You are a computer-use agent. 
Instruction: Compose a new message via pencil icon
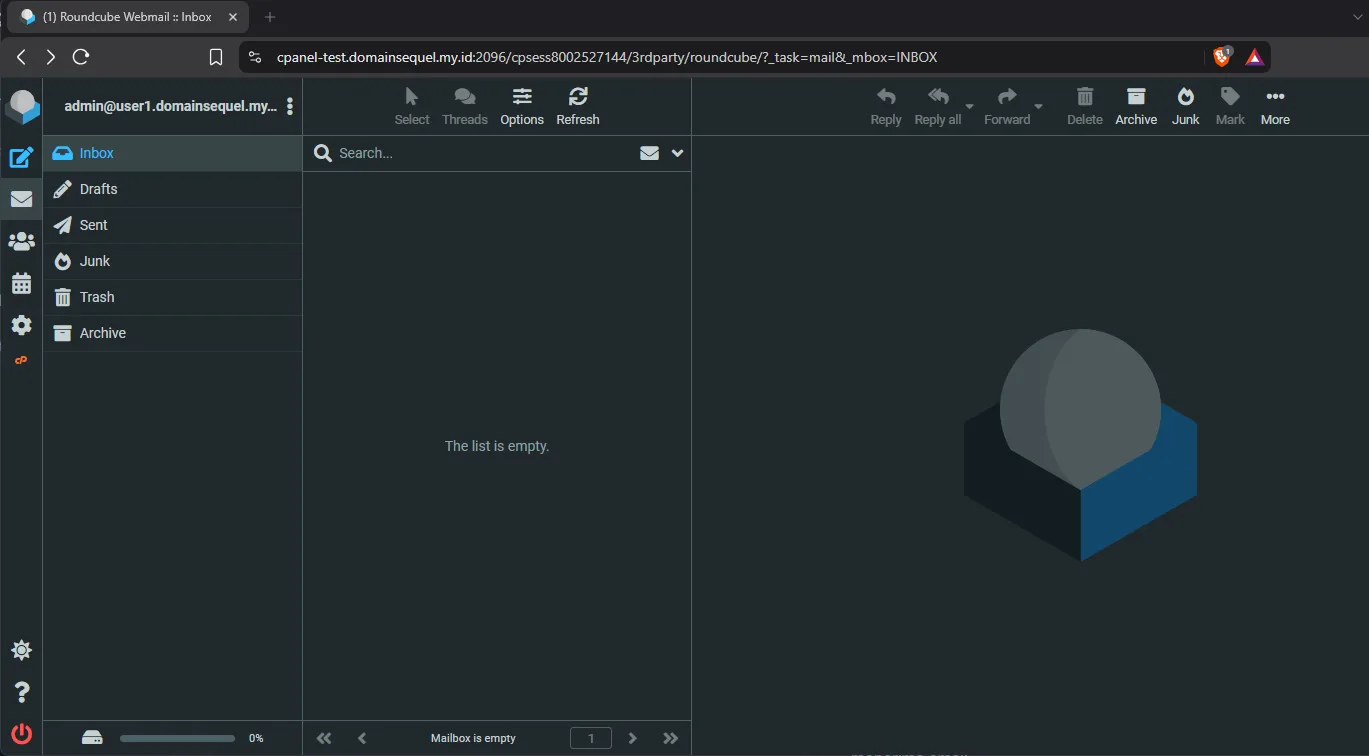point(21,157)
